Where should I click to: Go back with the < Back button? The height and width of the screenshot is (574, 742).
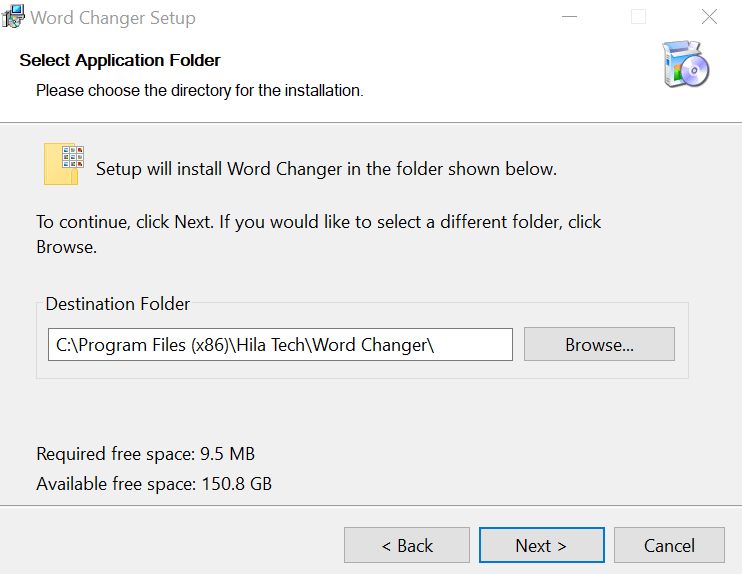pyautogui.click(x=407, y=545)
